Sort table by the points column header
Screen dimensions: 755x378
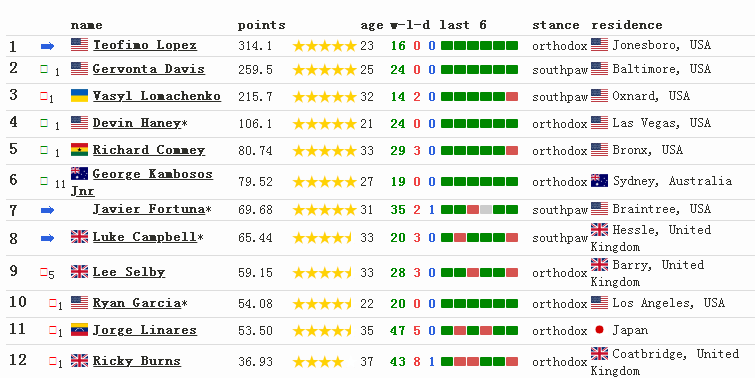261,25
